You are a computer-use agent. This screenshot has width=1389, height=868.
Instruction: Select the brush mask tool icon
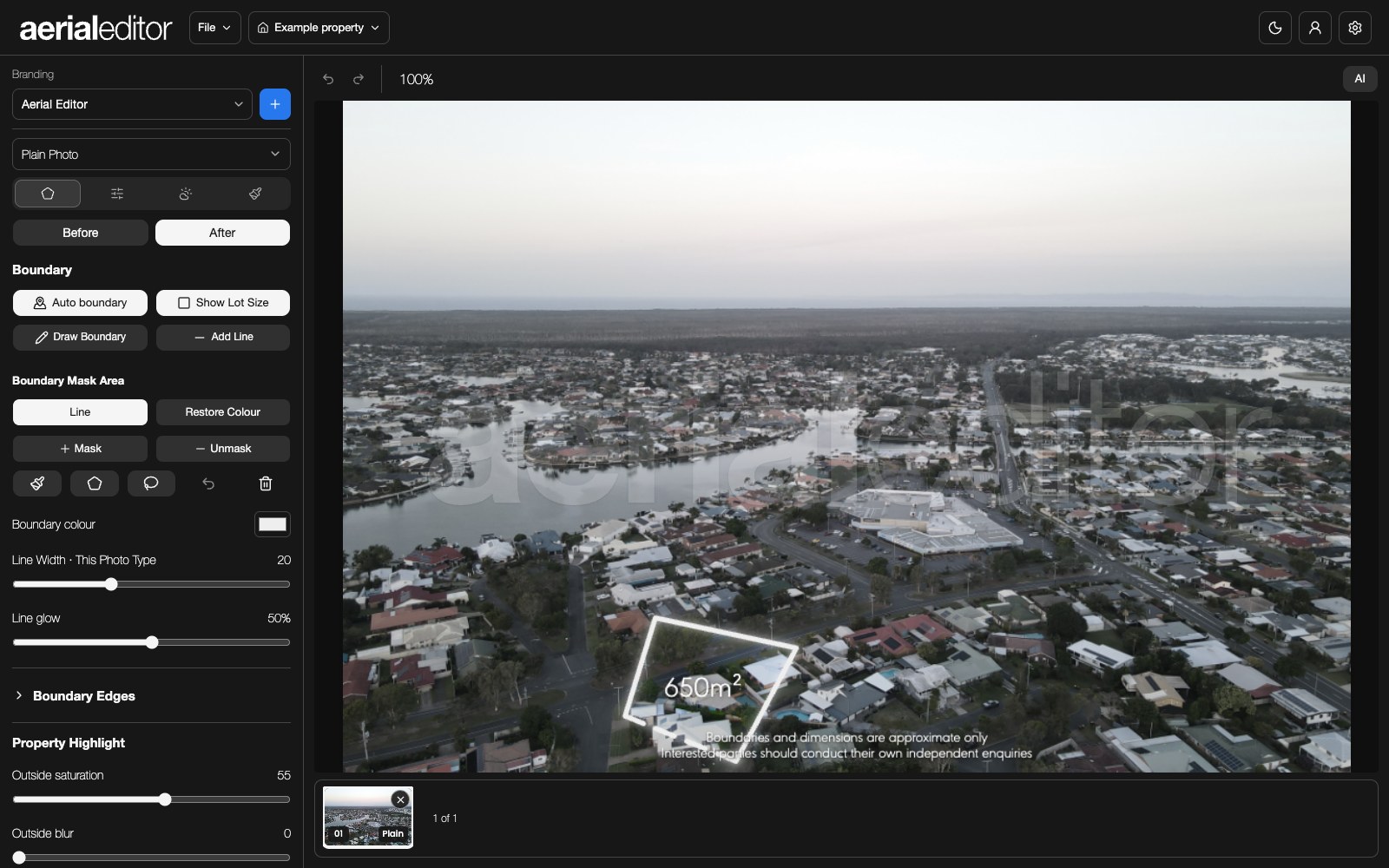pos(37,483)
